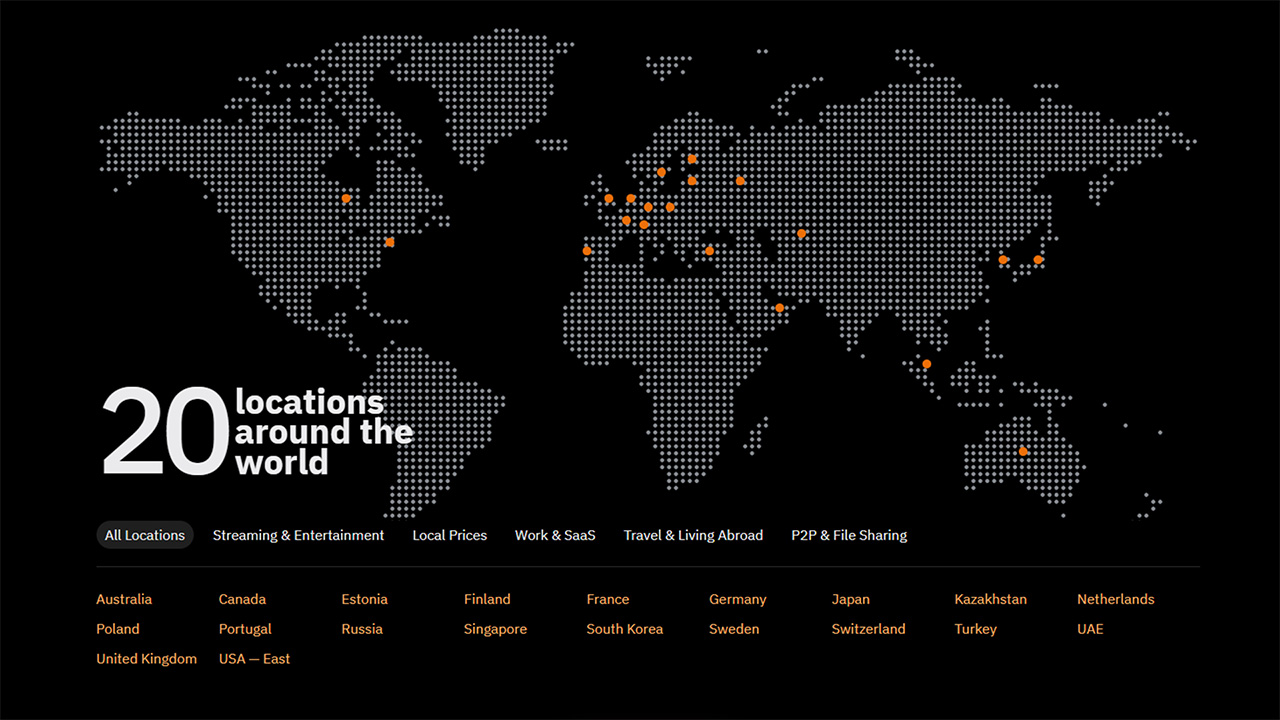Open the Australia location link
1280x720 pixels.
[x=124, y=599]
